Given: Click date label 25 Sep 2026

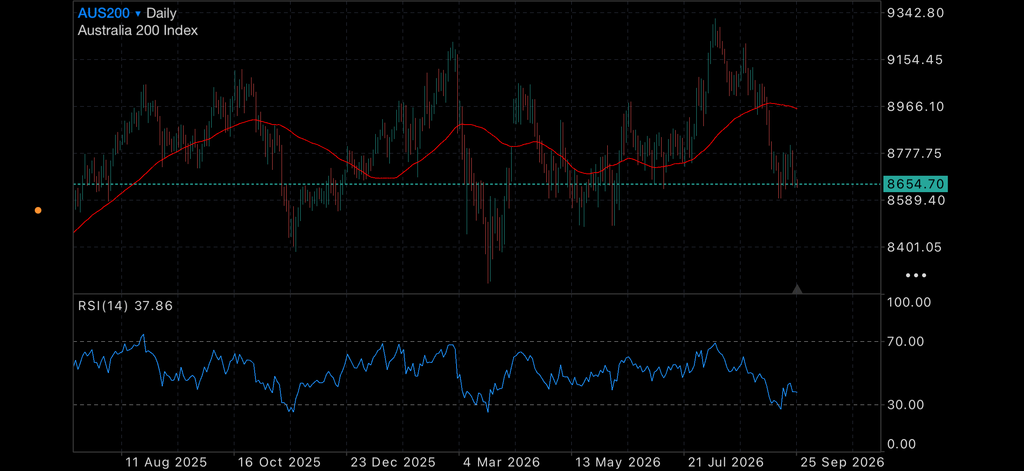Looking at the screenshot, I should pos(841,462).
